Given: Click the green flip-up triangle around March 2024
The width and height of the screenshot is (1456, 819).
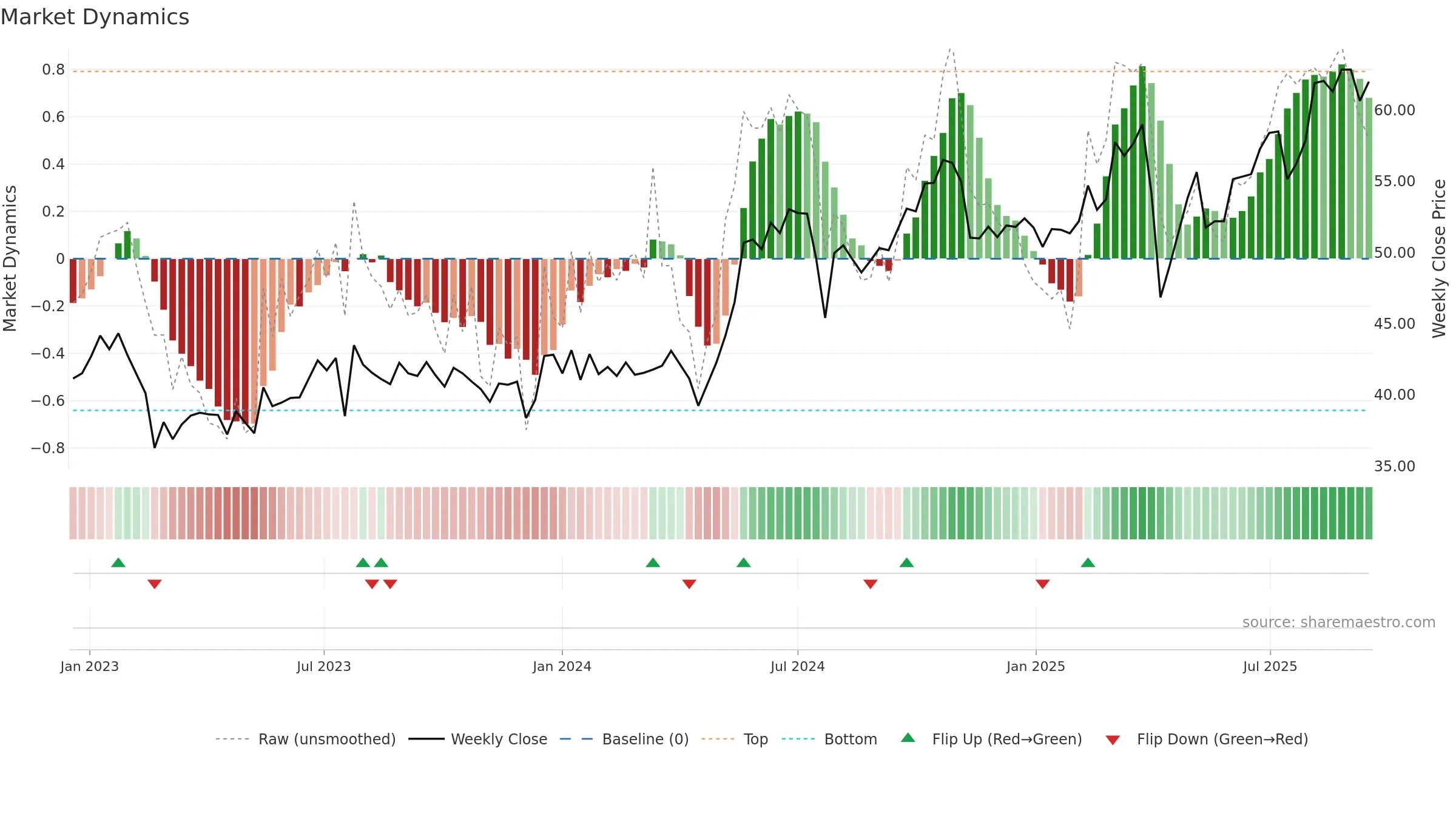Looking at the screenshot, I should coord(653,562).
